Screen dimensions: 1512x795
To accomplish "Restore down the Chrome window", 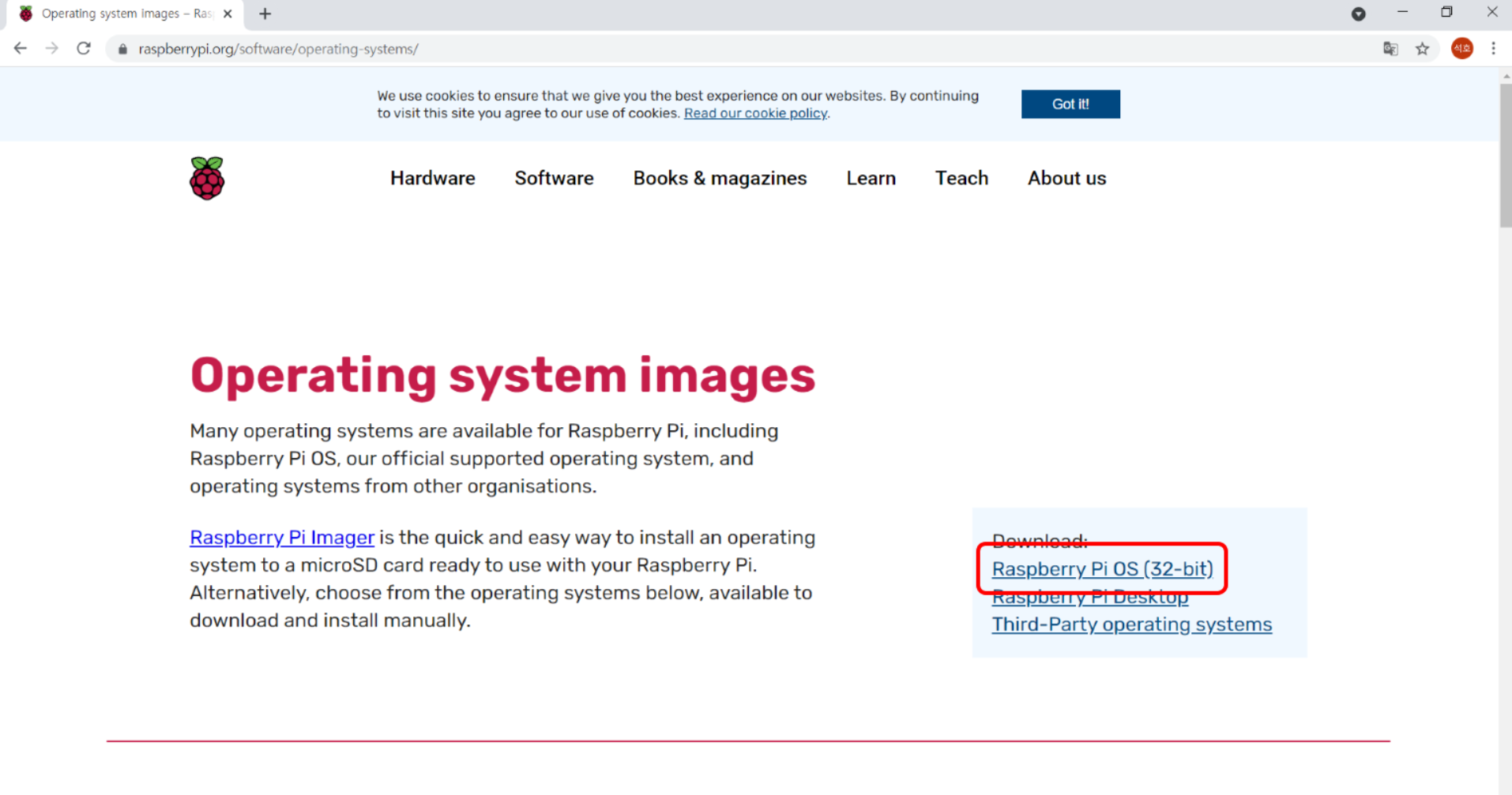I will point(1446,13).
